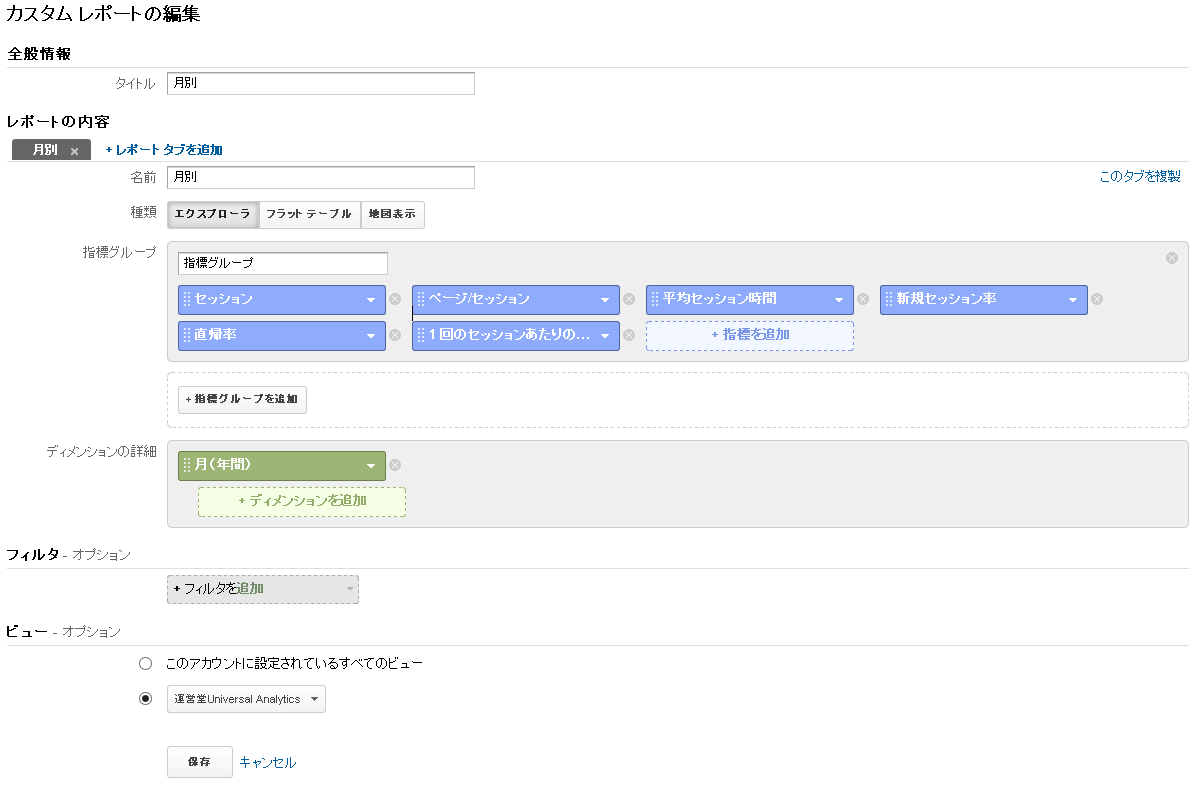
Task: Remove the セッション metric with its X icon
Action: click(395, 299)
